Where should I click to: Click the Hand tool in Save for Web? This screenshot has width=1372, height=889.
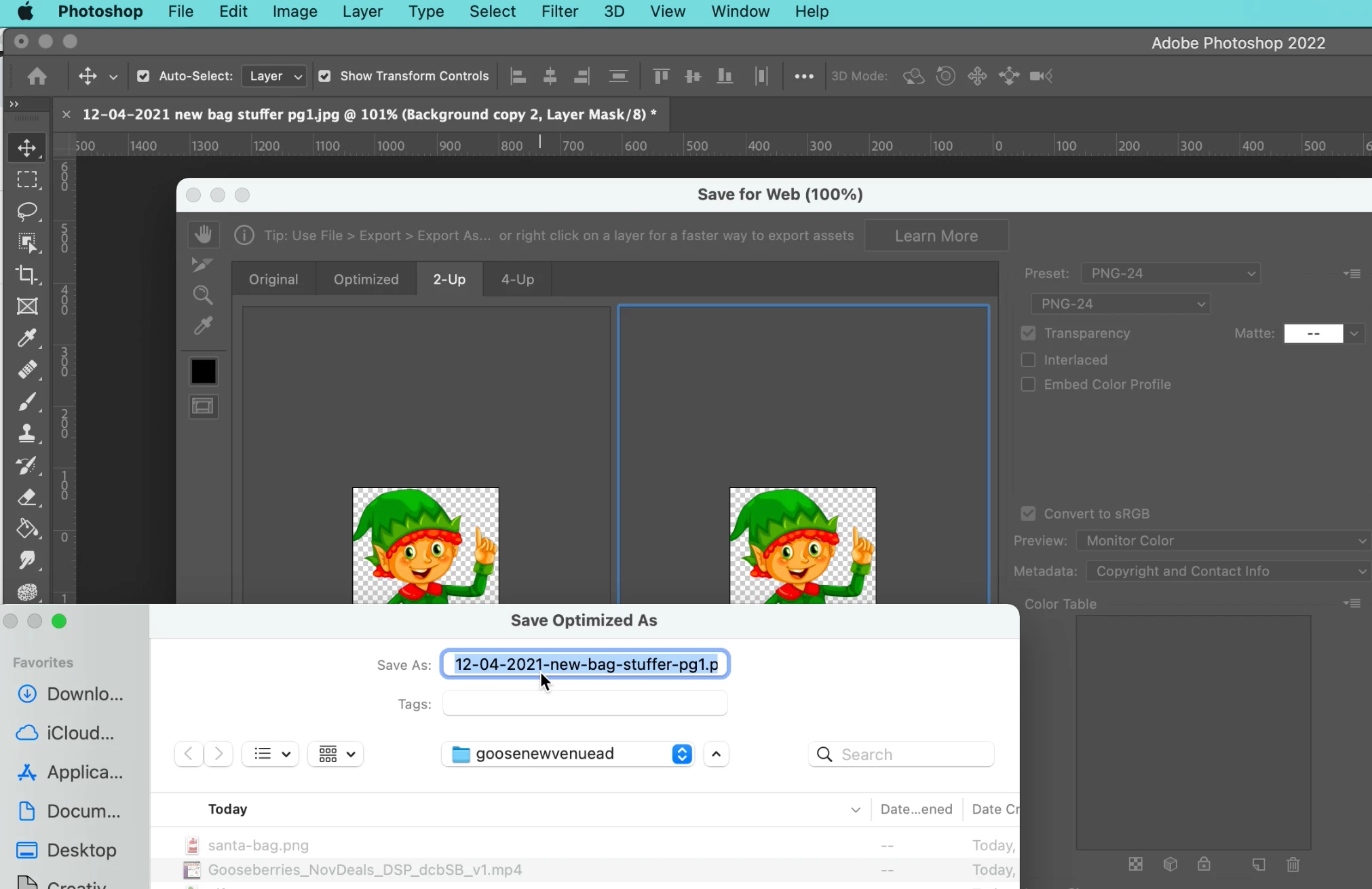[x=203, y=235]
